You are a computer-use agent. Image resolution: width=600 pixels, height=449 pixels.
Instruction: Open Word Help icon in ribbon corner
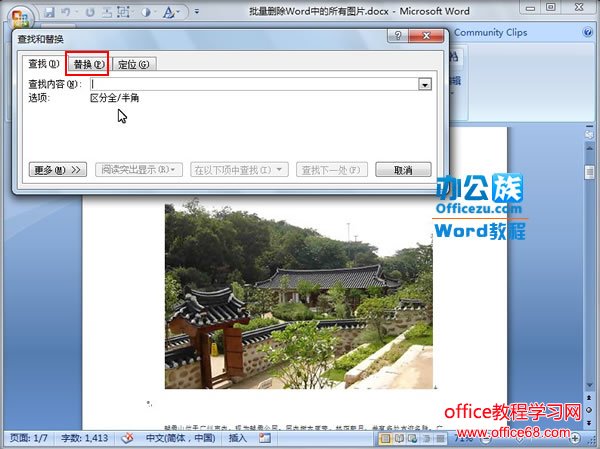[x=588, y=32]
